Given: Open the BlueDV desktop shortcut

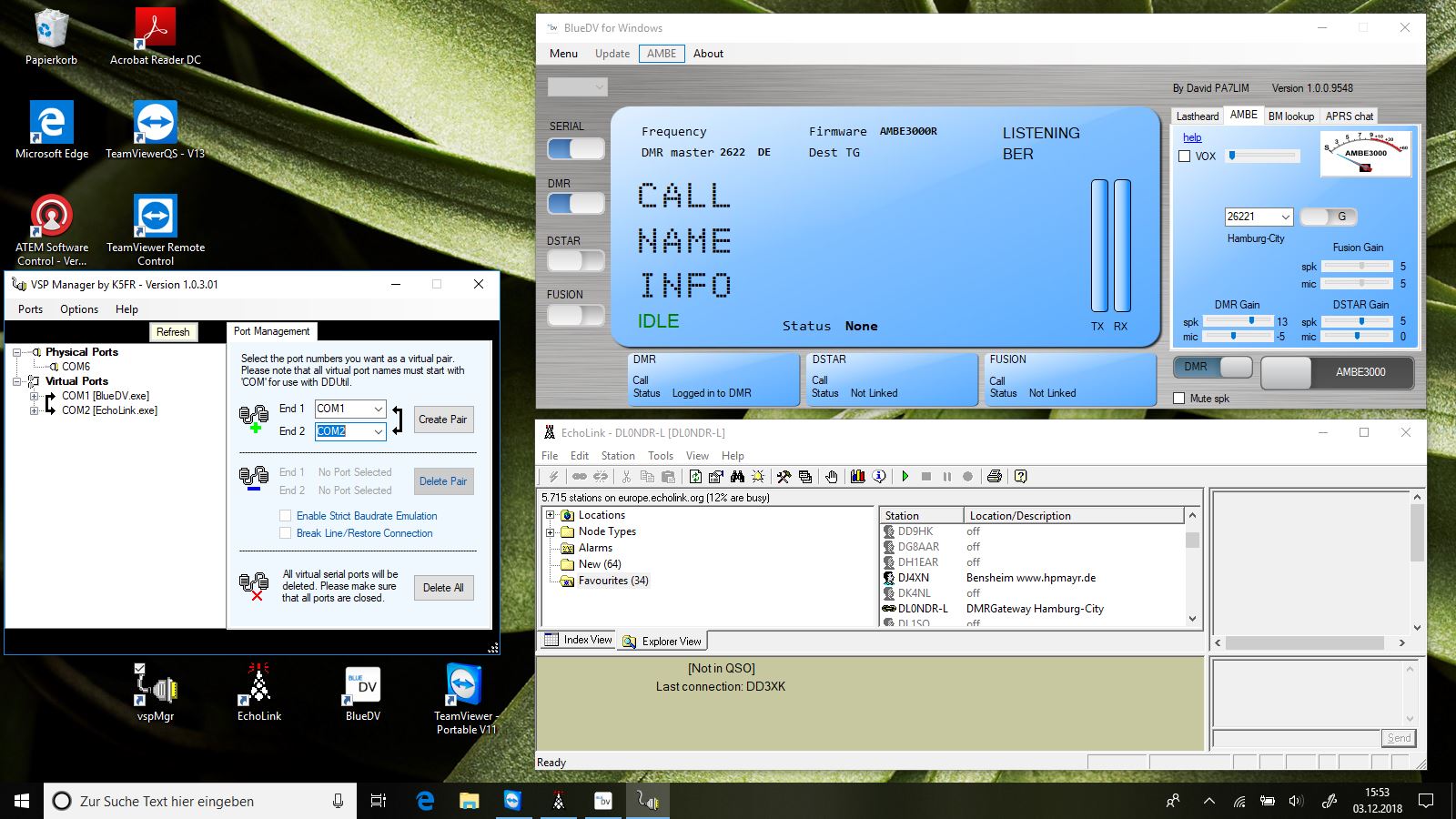Looking at the screenshot, I should click(x=362, y=693).
